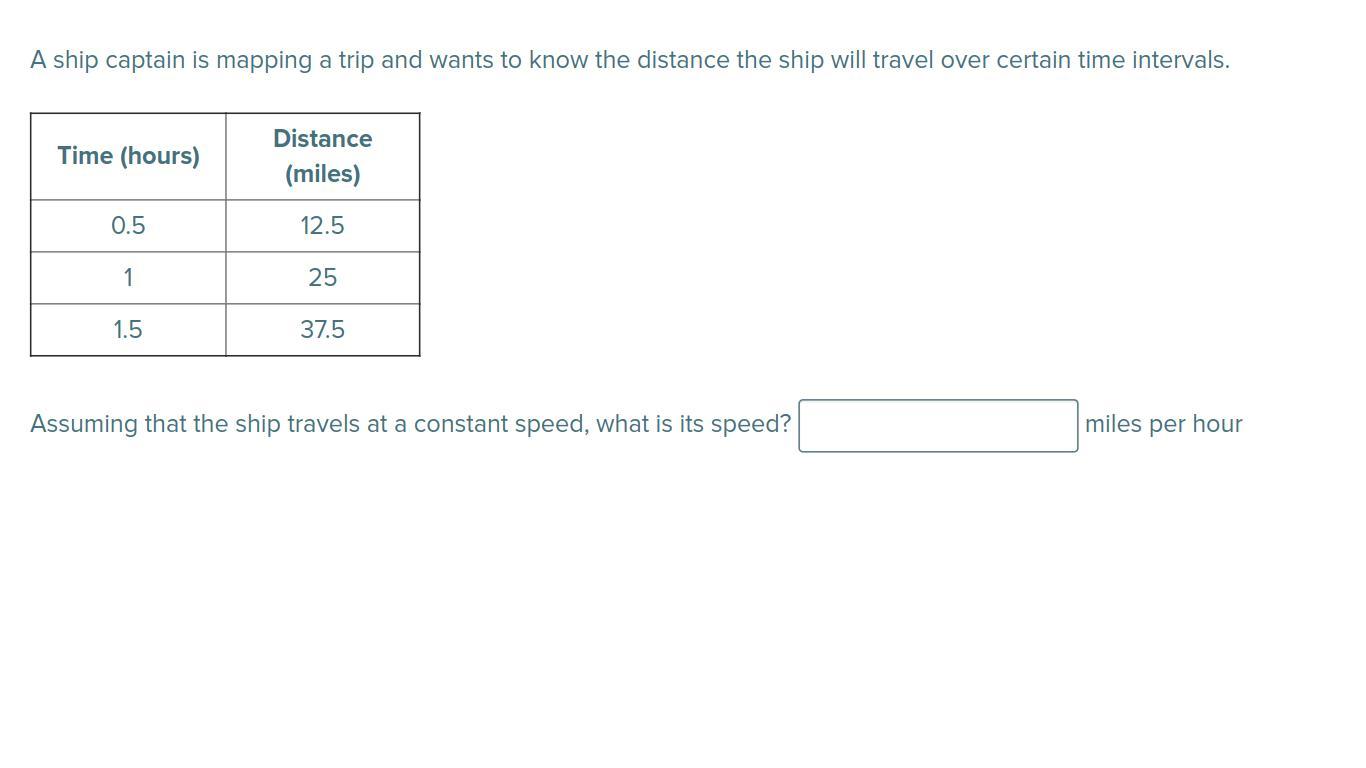Click the word 'Distance' in the header
The image size is (1366, 768).
point(323,139)
